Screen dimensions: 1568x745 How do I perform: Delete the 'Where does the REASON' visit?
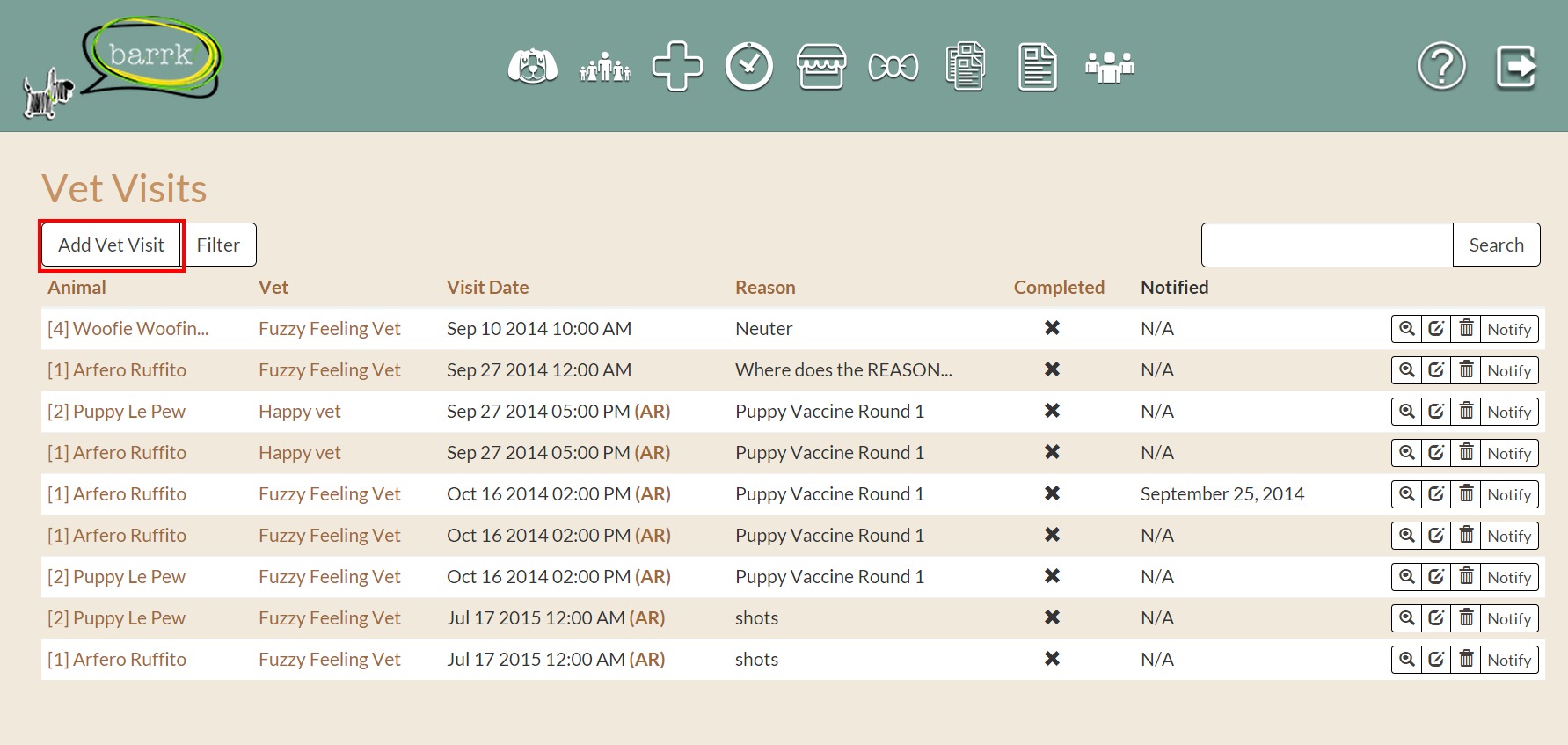tap(1466, 370)
